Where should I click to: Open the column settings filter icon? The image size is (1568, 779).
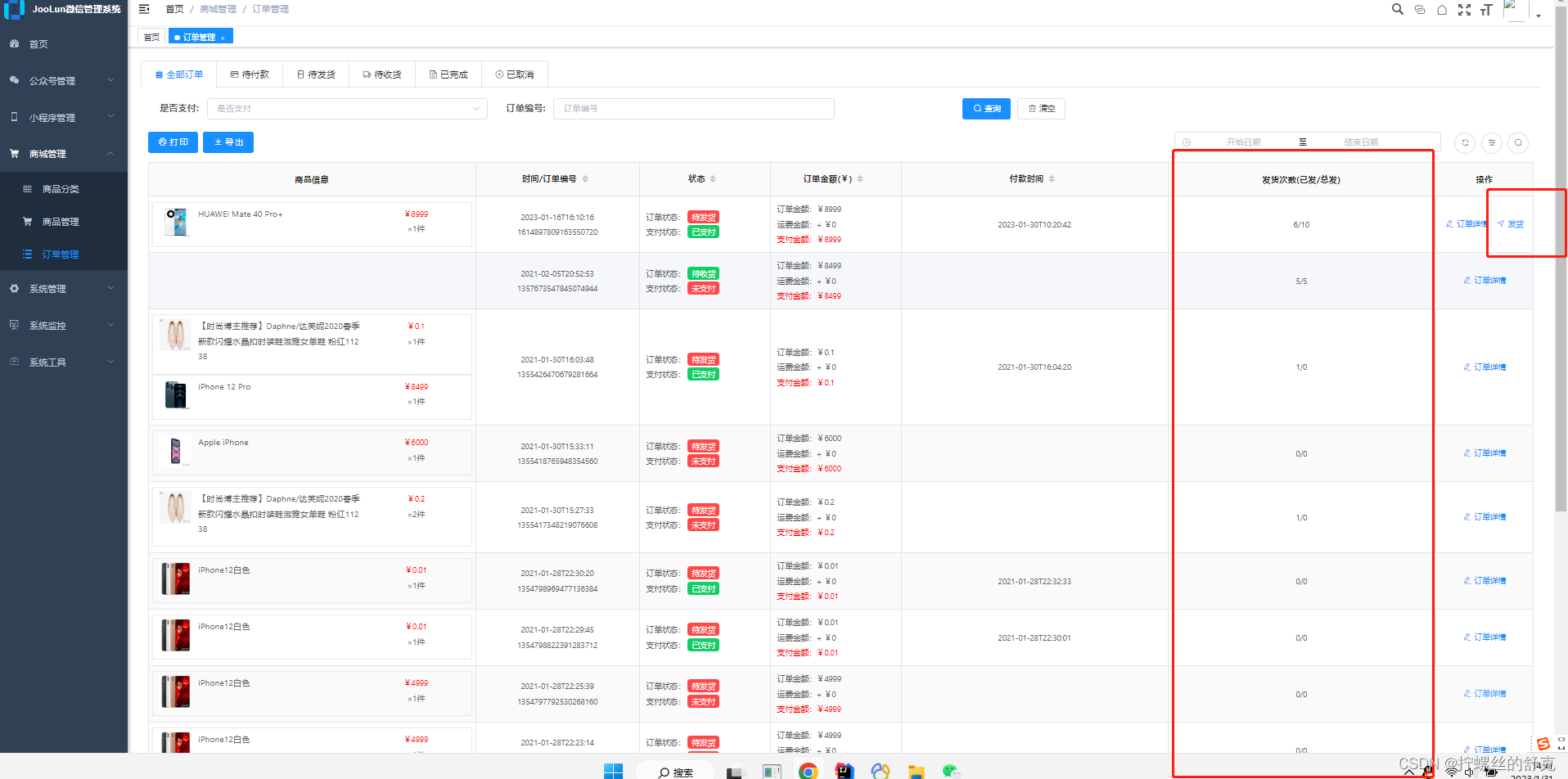coord(1492,142)
